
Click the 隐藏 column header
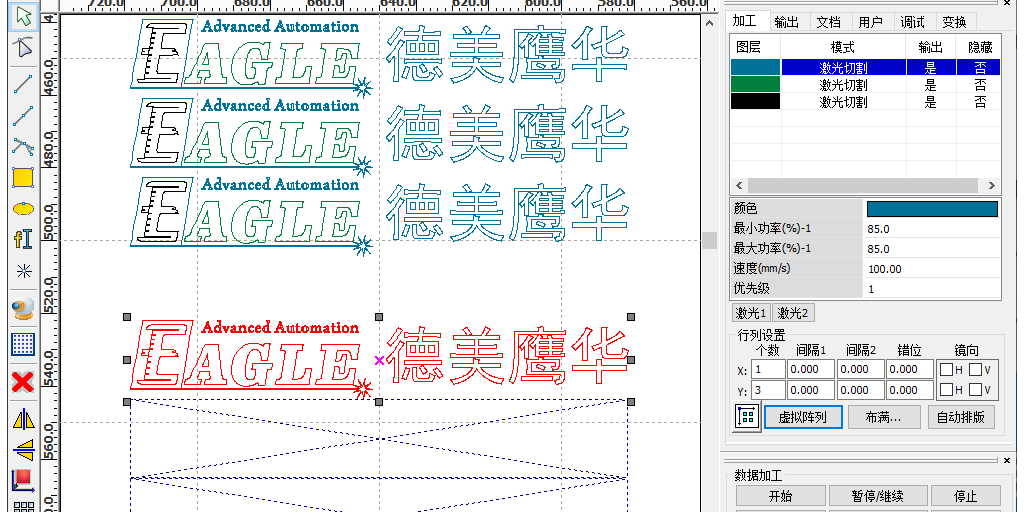tap(980, 47)
